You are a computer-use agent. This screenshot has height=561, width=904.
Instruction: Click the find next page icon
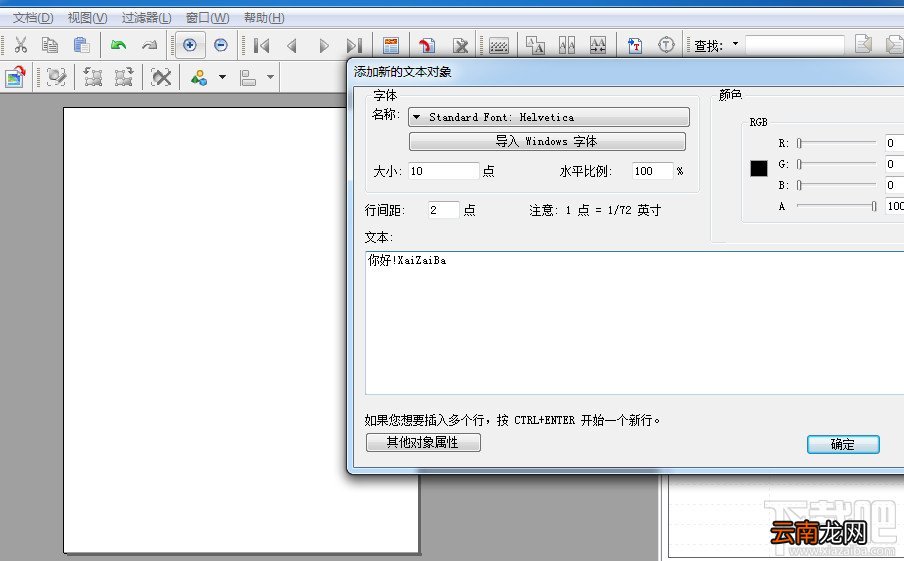[894, 44]
